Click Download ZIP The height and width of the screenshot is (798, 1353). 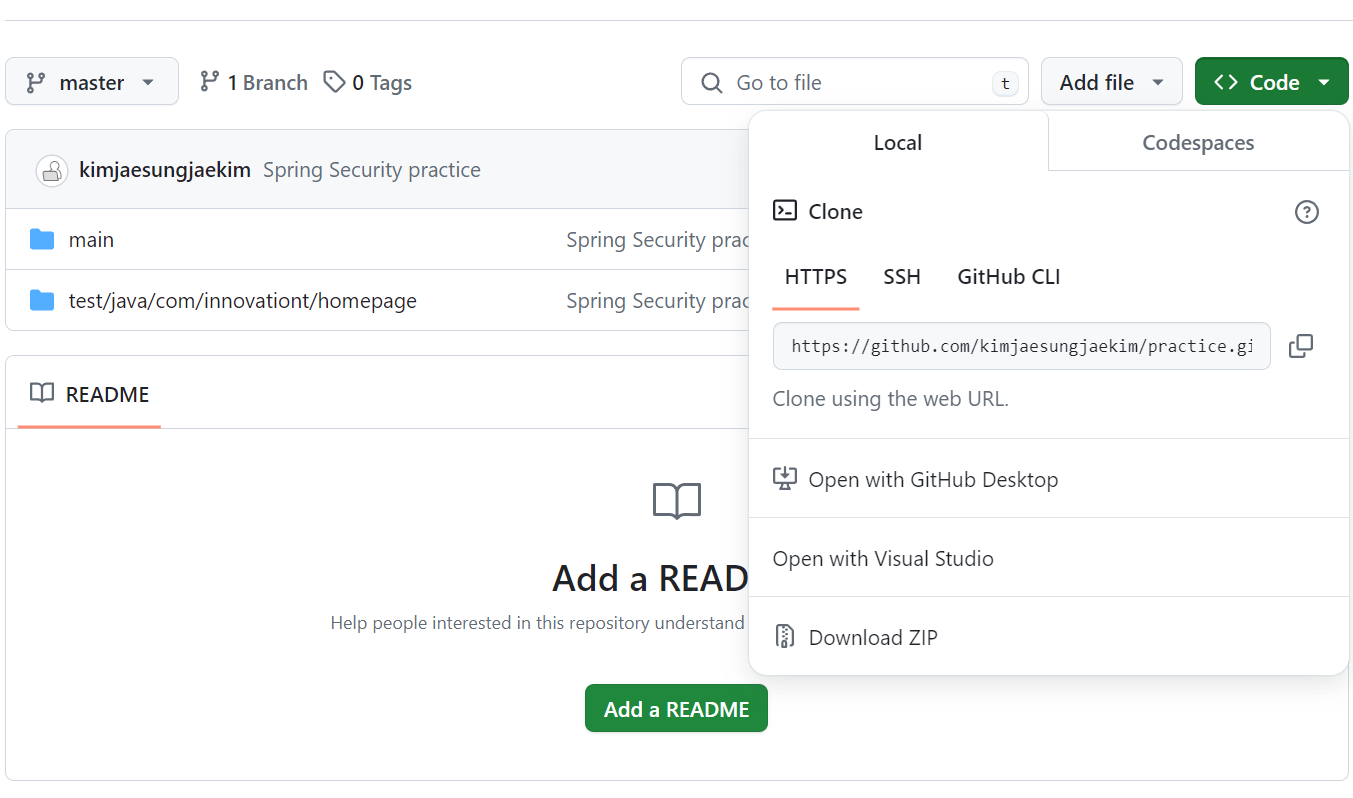[x=1049, y=637]
